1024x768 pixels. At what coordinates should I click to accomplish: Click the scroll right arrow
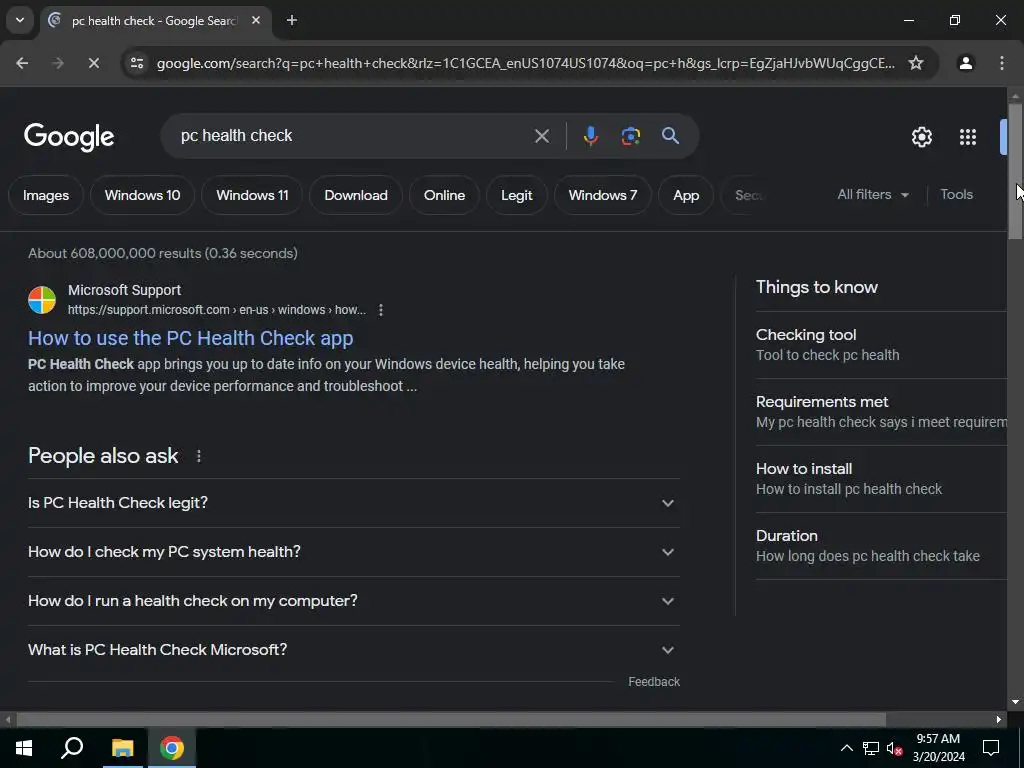[999, 720]
